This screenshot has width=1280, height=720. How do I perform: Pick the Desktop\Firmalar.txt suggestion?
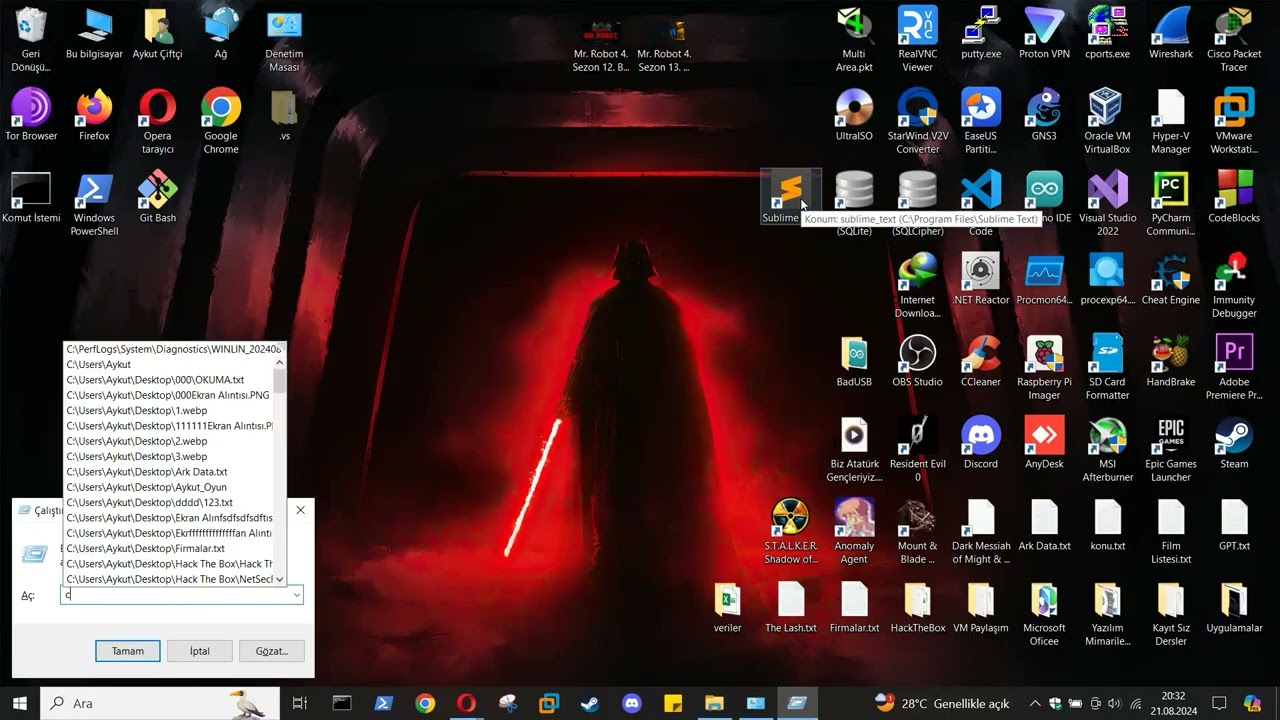coord(169,549)
